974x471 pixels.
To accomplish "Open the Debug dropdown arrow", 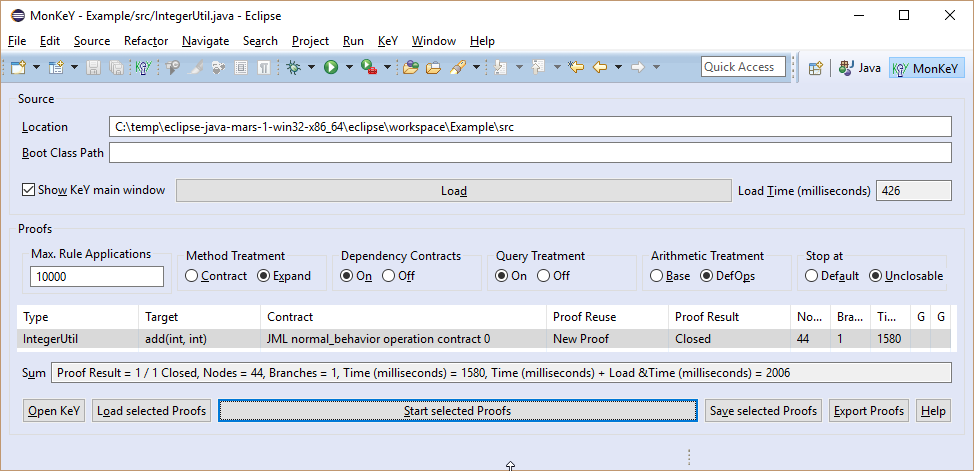I will [x=311, y=67].
